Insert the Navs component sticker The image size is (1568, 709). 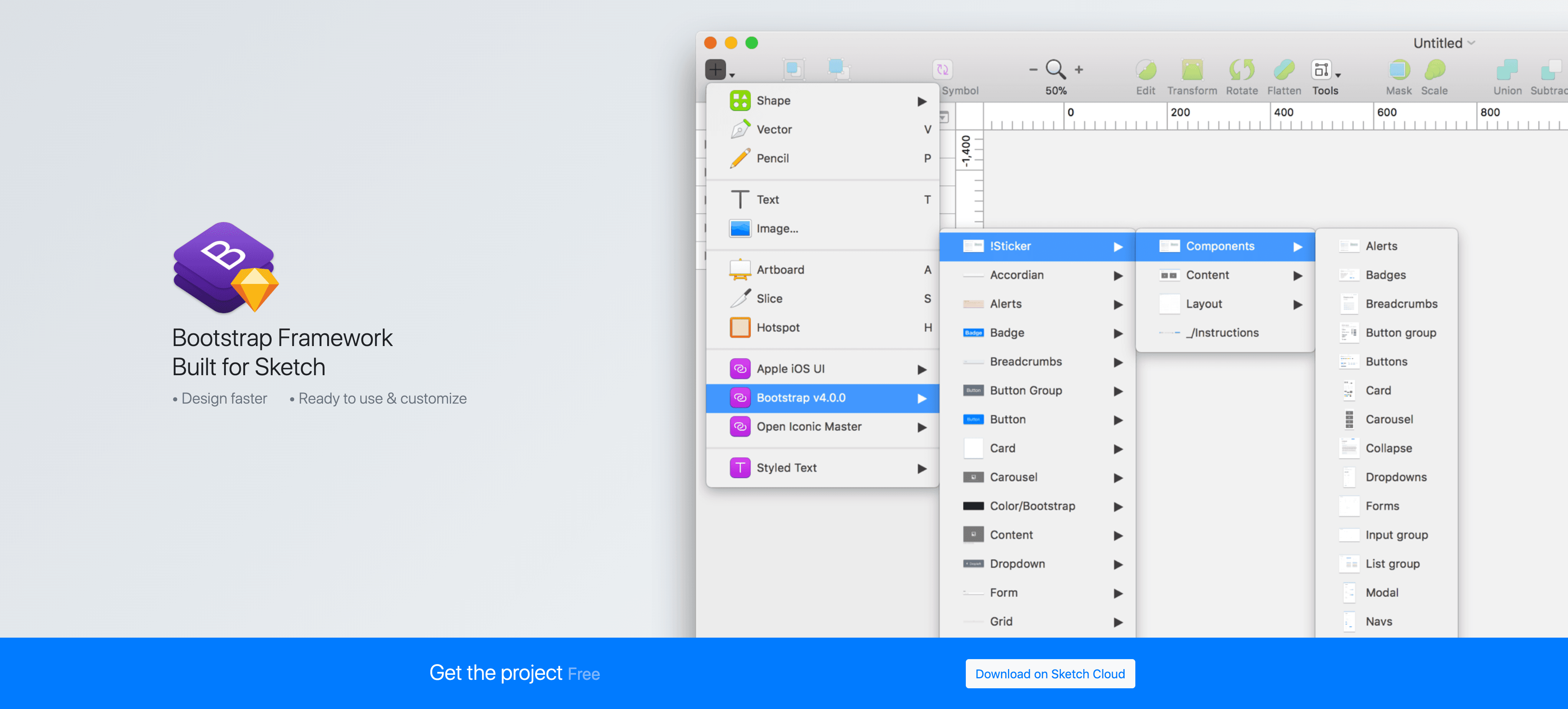[1387, 622]
